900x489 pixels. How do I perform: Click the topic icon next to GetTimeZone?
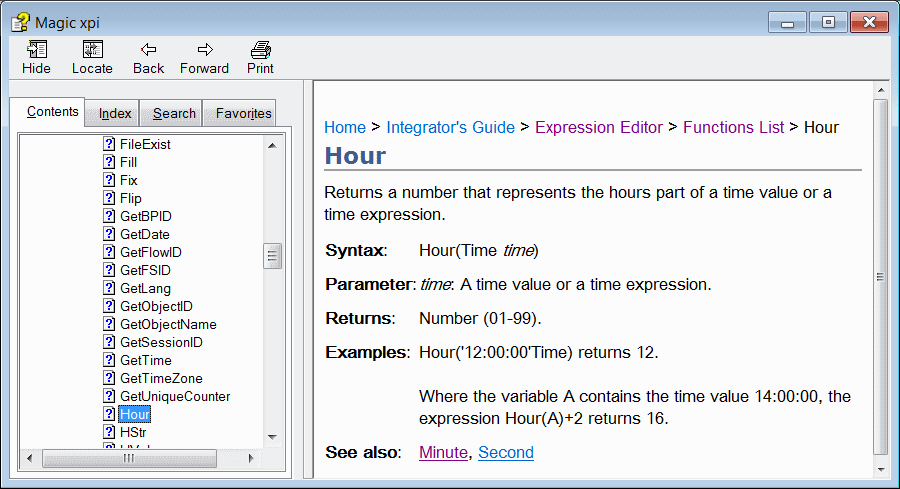click(109, 378)
